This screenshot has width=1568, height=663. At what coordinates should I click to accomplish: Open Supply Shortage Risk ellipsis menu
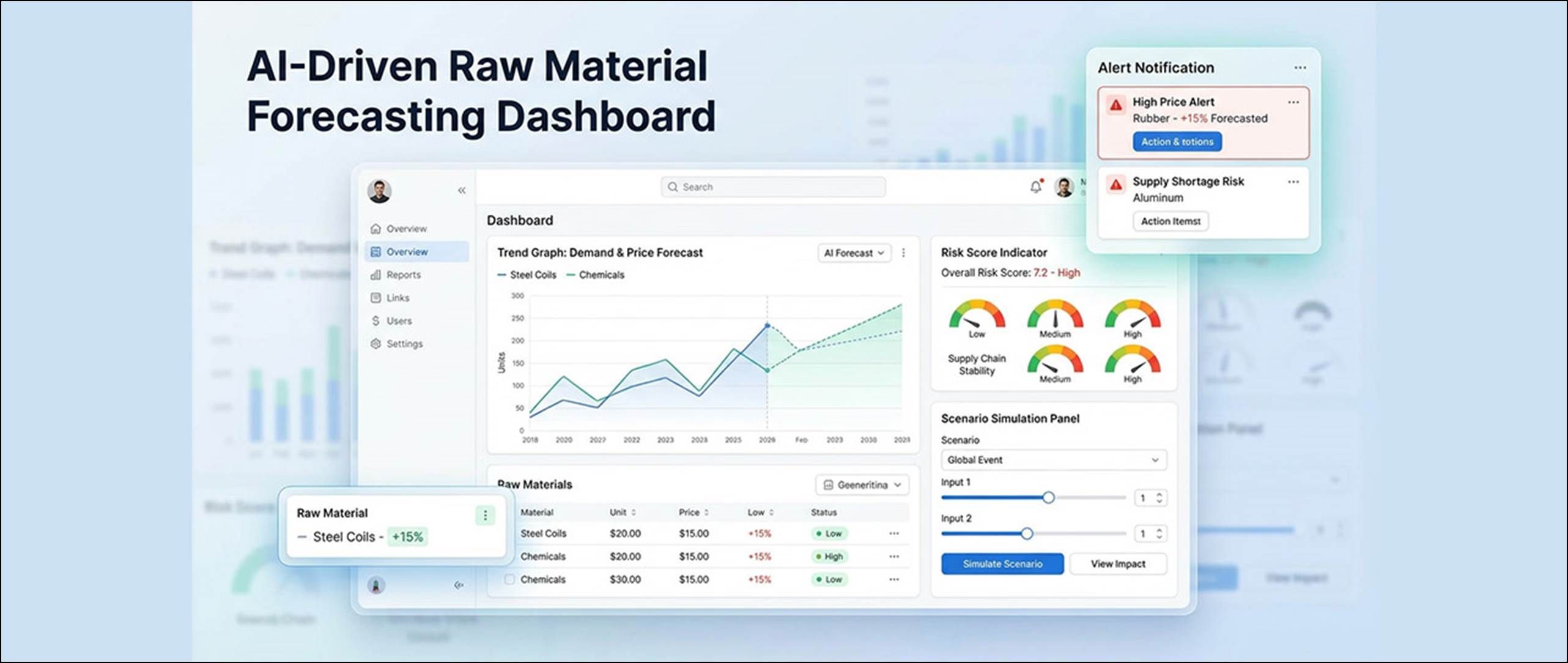click(x=1293, y=182)
